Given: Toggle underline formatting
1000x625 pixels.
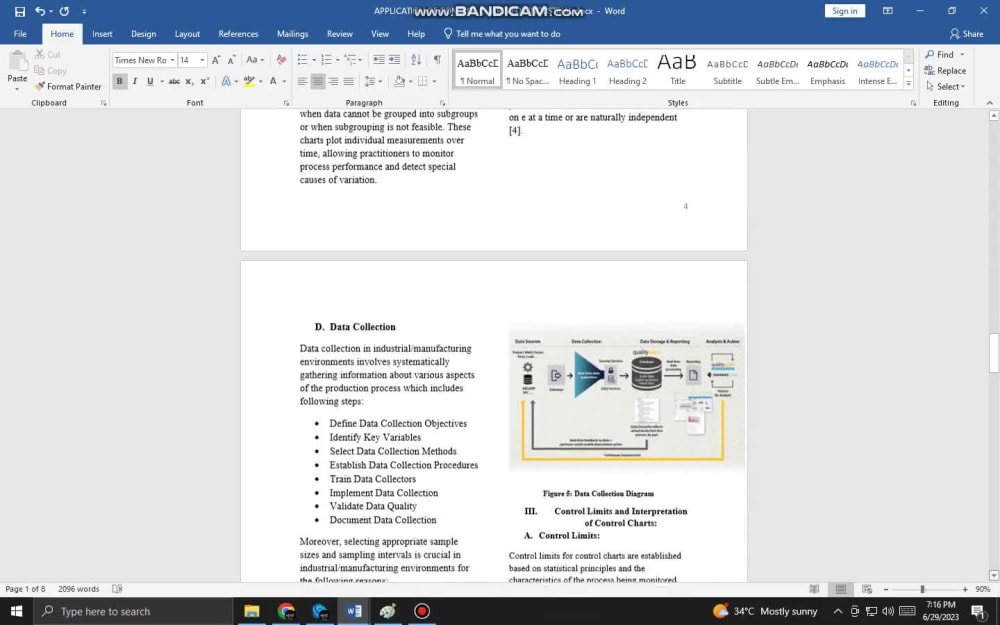Looking at the screenshot, I should [150, 82].
